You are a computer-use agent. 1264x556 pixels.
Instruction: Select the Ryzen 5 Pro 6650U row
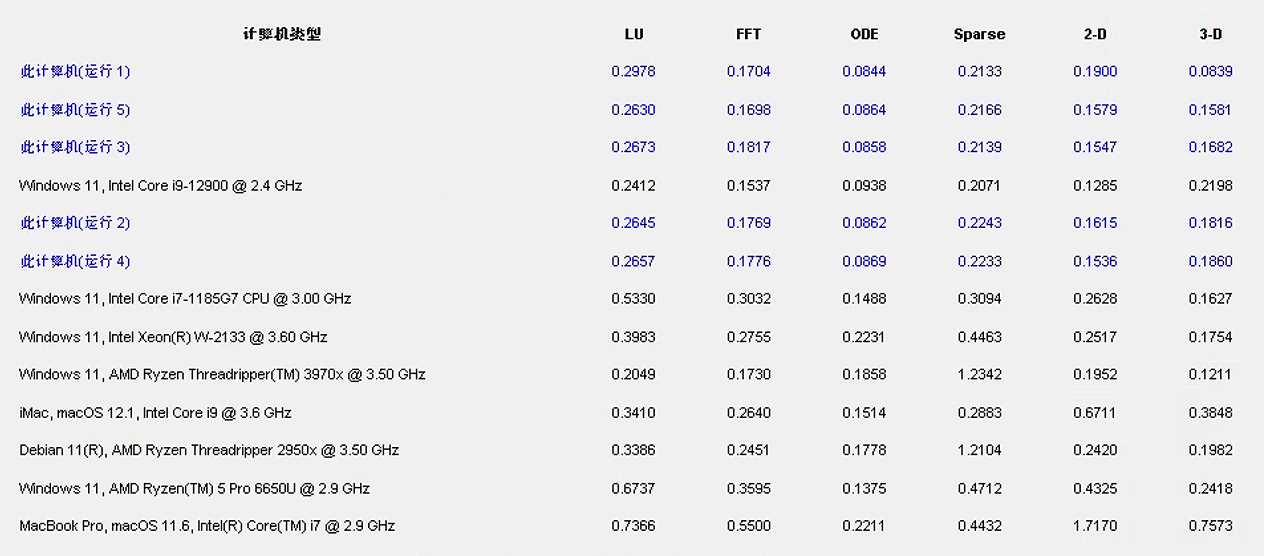coord(194,488)
